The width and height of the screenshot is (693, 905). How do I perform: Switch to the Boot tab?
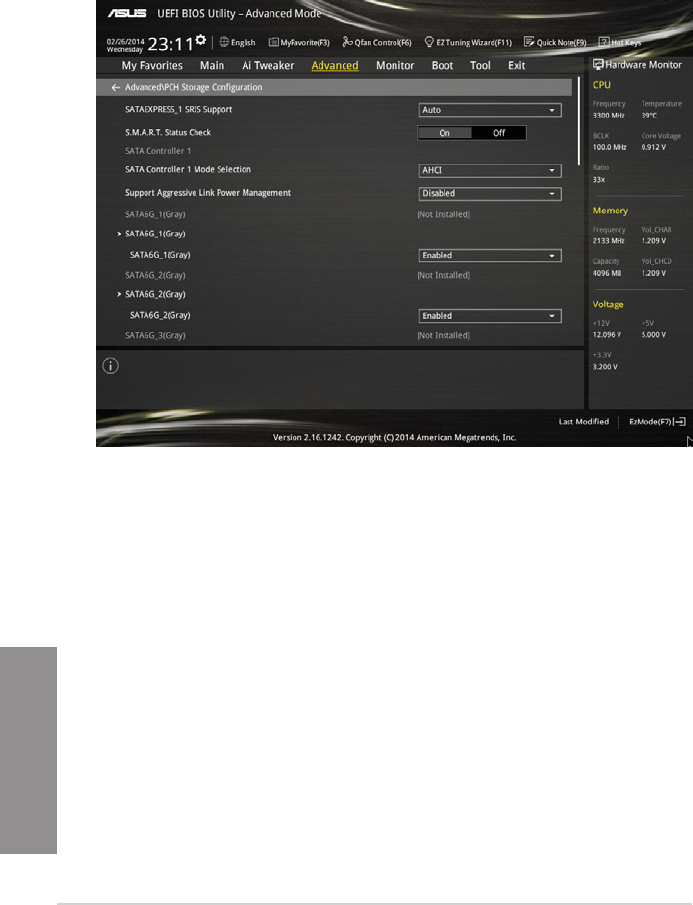pyautogui.click(x=442, y=66)
